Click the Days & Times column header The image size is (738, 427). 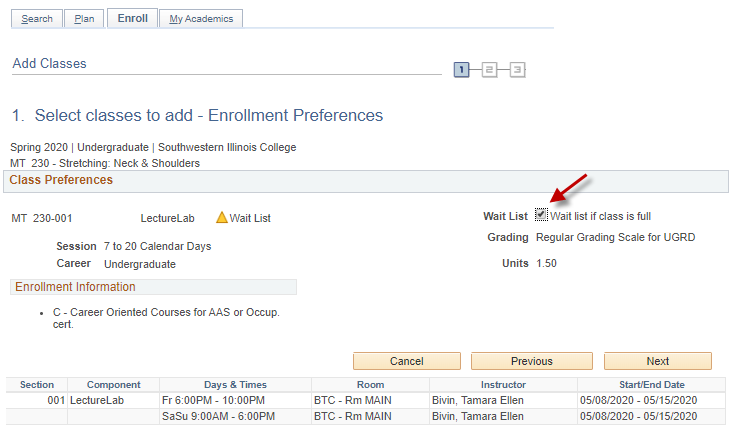tap(235, 385)
